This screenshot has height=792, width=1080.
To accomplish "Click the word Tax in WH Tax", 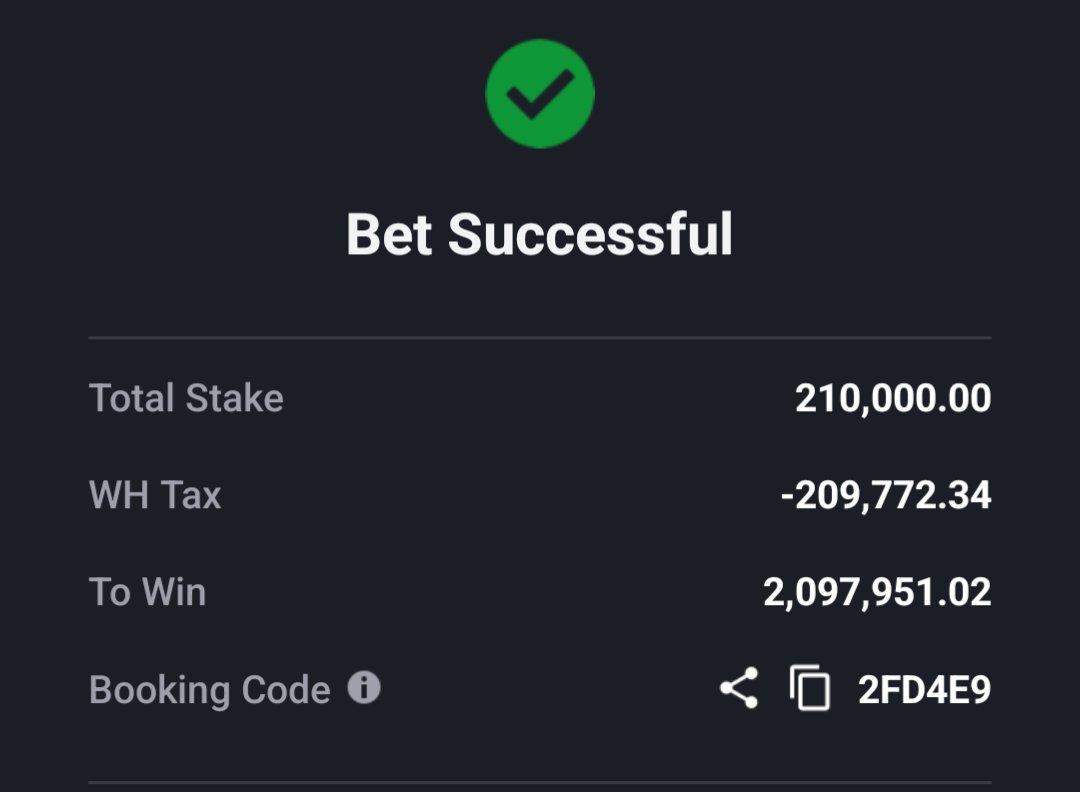I will point(191,494).
